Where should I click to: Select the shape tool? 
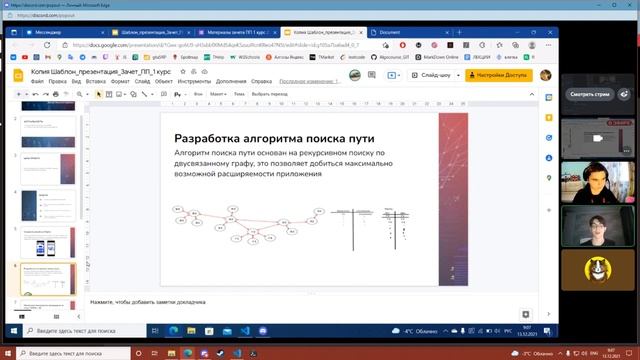click(133, 94)
